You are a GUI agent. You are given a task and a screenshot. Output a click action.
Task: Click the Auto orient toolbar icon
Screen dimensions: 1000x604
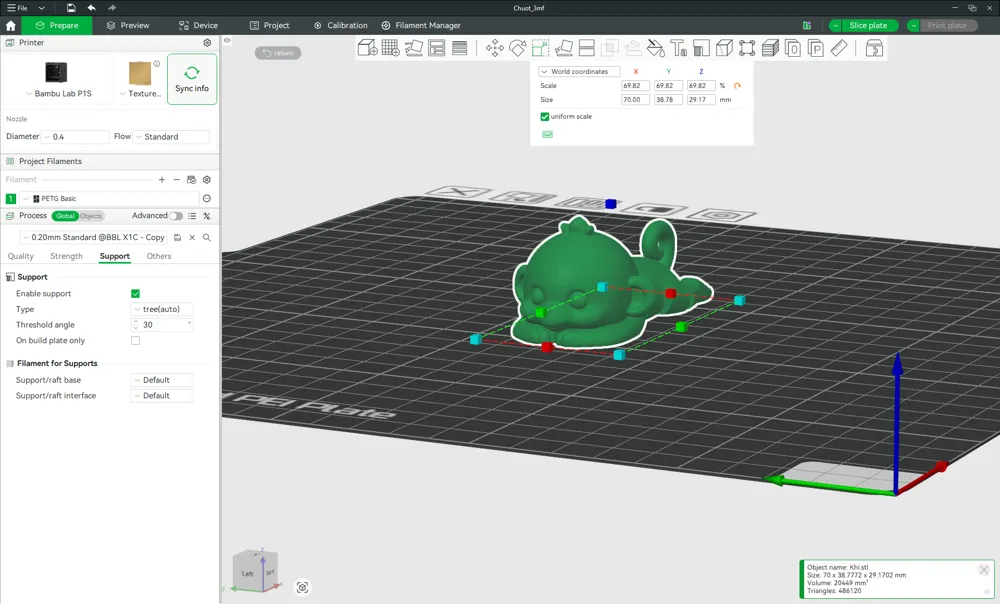click(x=413, y=48)
